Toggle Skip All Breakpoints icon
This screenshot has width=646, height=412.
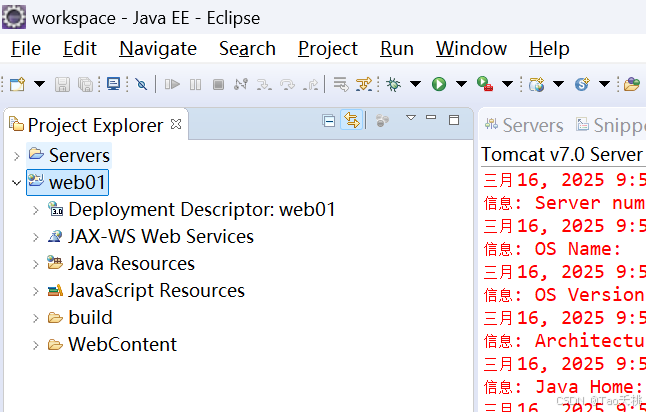pos(141,84)
